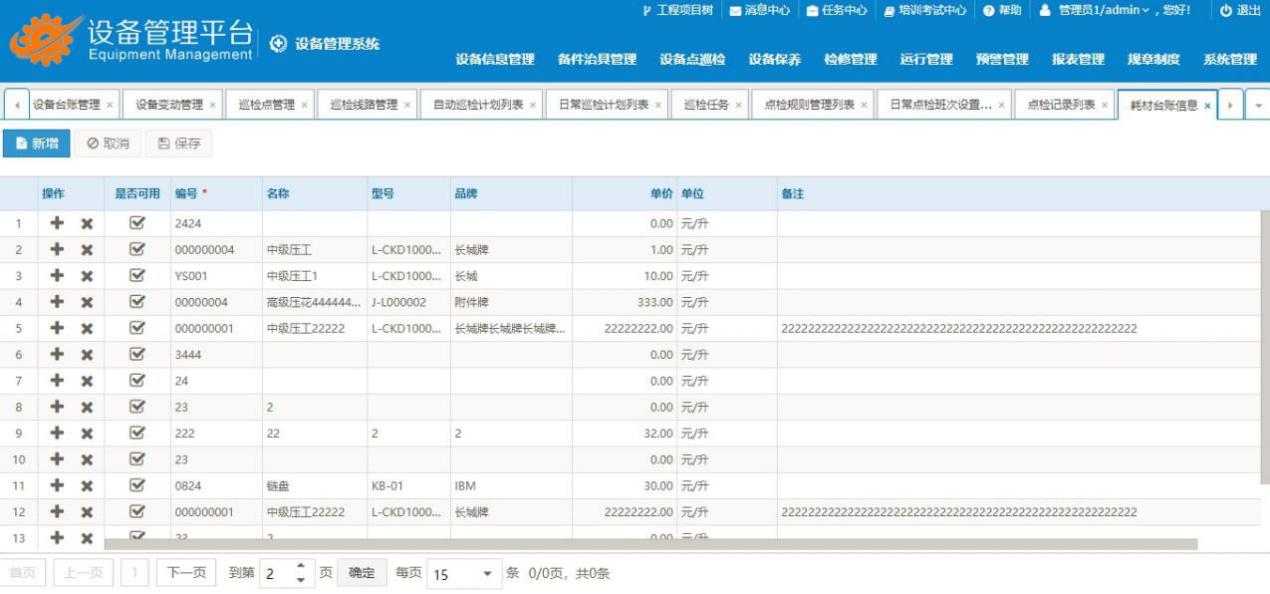The height and width of the screenshot is (594, 1270).
Task: Open the 设备点巡检 menu
Action: (x=692, y=60)
